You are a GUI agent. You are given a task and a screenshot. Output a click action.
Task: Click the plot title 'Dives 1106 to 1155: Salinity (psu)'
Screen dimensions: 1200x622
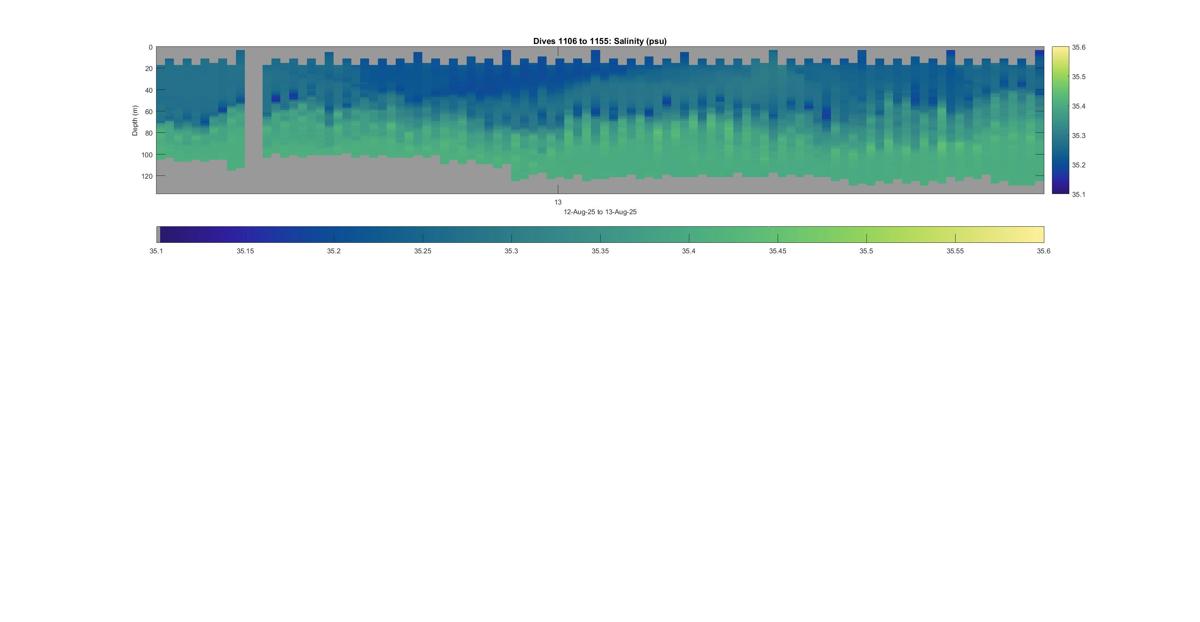coord(600,41)
